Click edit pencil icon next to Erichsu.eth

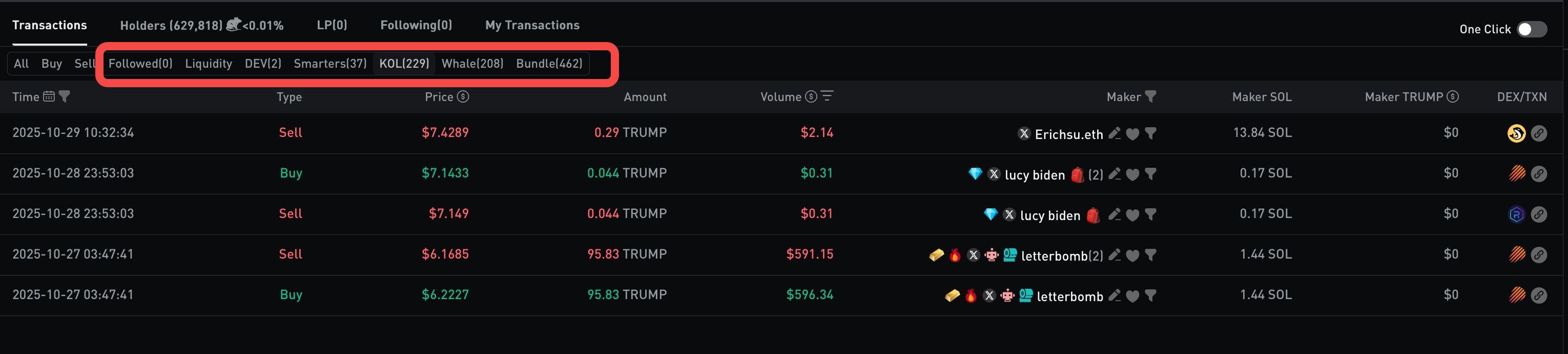pyautogui.click(x=1115, y=133)
